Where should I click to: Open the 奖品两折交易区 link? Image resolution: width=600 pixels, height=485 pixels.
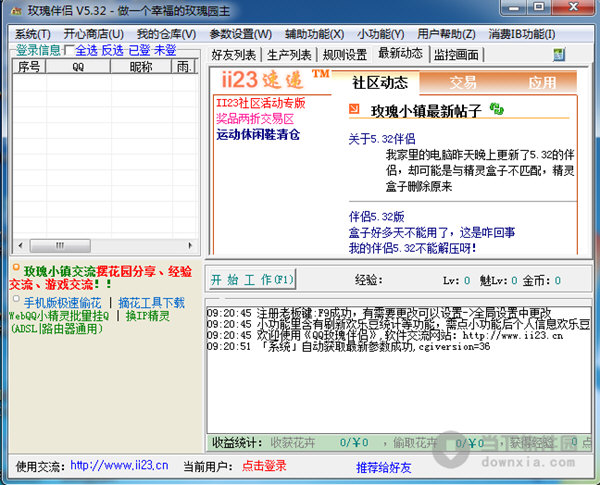tap(255, 119)
